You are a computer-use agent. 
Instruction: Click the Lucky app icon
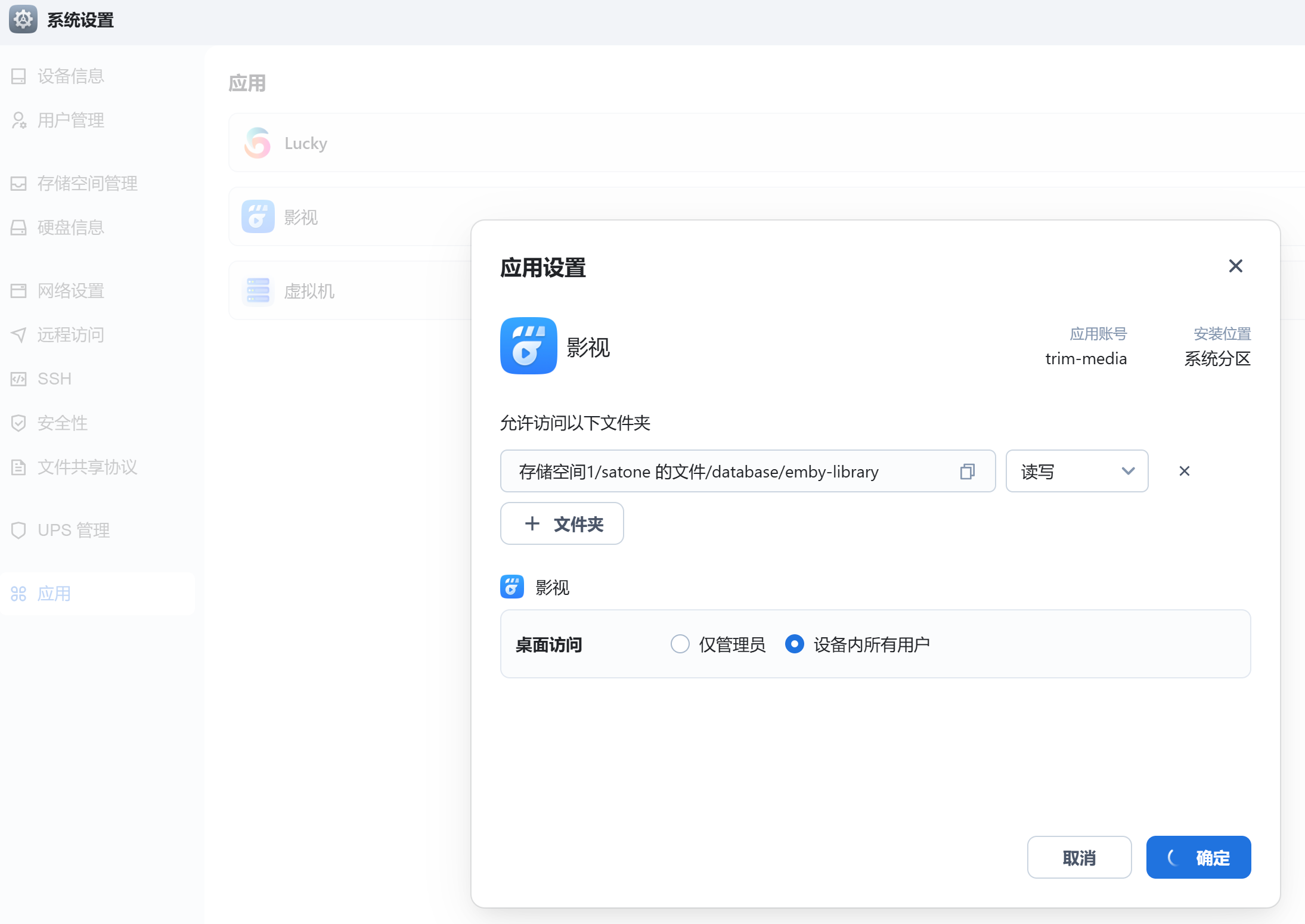(x=258, y=143)
